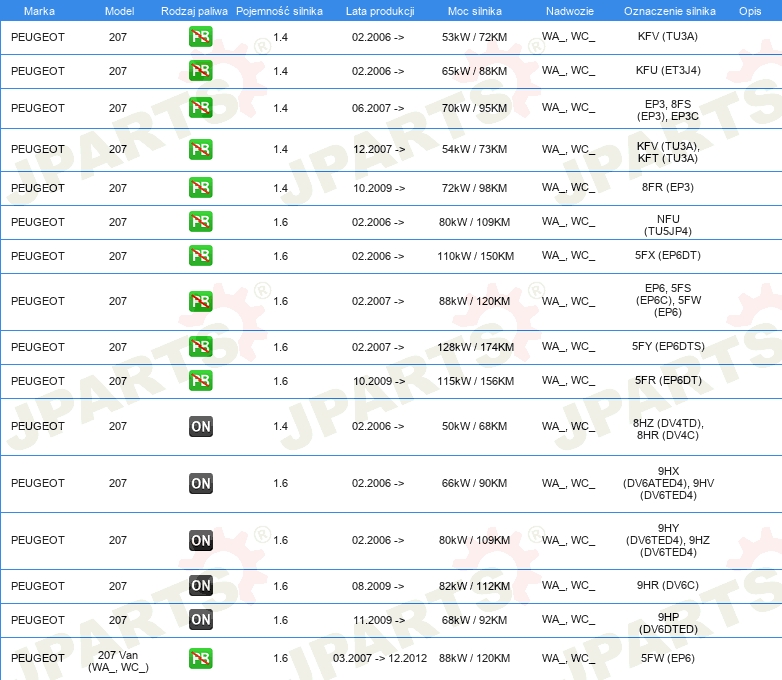Click the Opis column header
Image resolution: width=782 pixels, height=680 pixels.
[750, 11]
